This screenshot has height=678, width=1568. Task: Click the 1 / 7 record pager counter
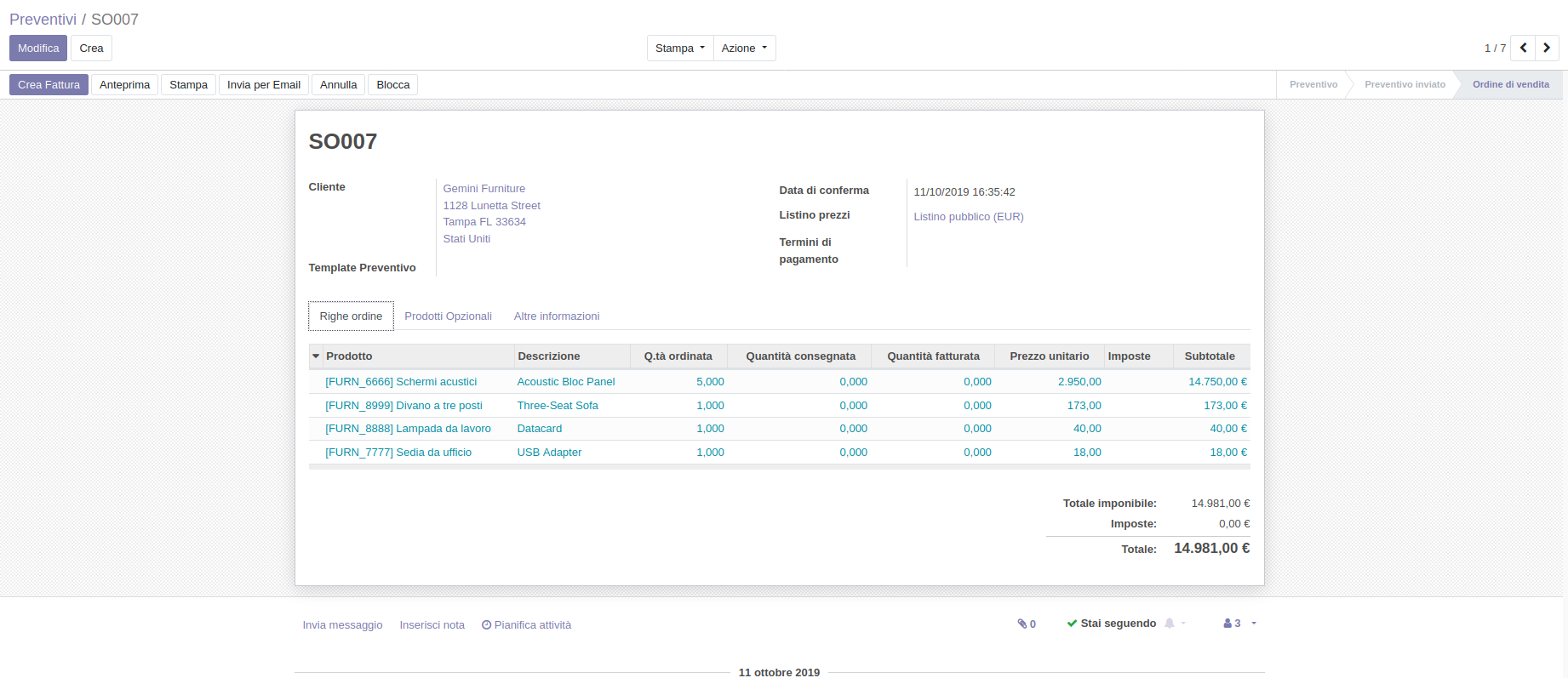pos(1495,48)
